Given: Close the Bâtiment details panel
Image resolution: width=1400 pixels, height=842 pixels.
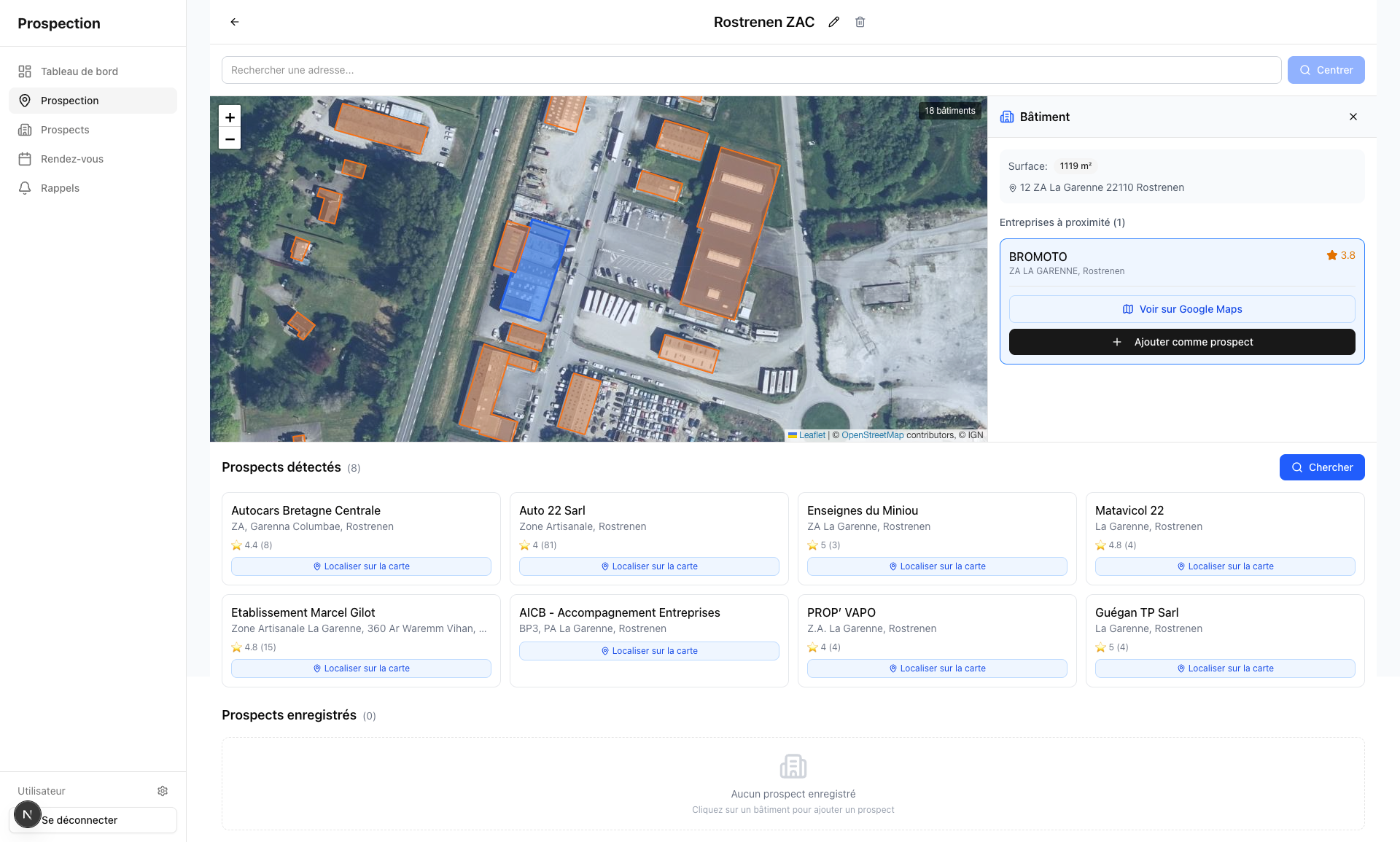Looking at the screenshot, I should pos(1353,117).
